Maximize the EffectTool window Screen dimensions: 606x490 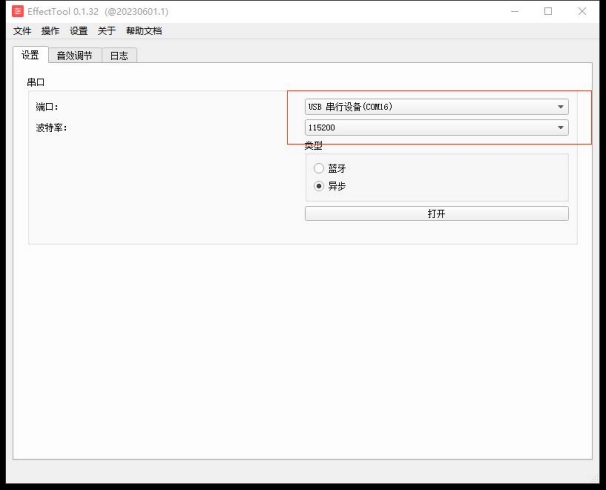pos(548,11)
